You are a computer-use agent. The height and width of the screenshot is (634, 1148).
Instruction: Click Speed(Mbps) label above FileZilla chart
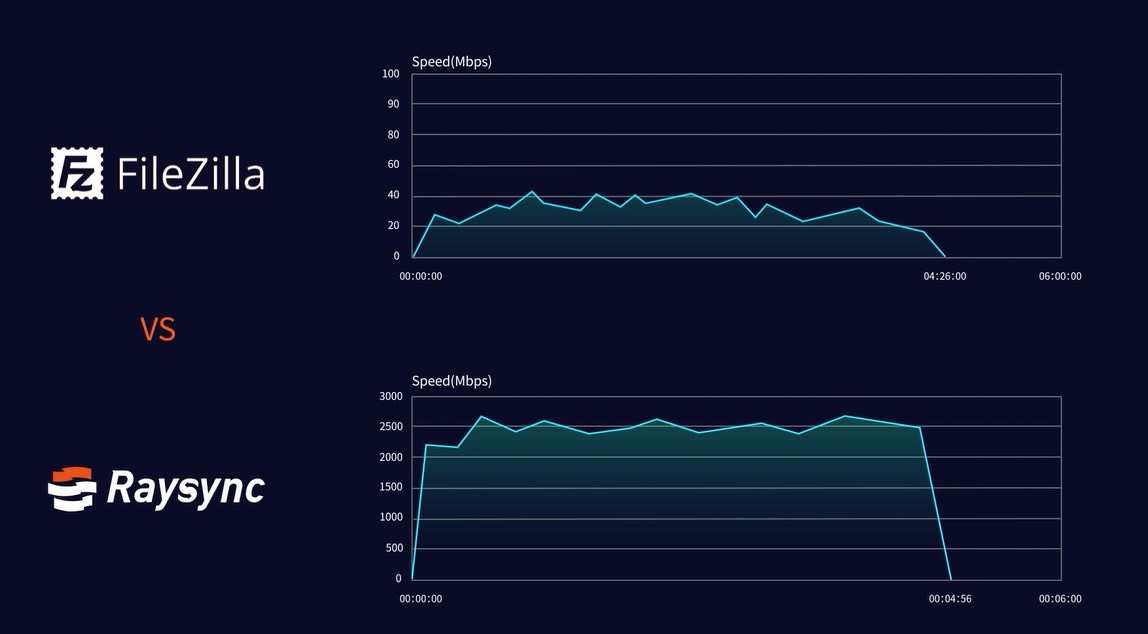[452, 61]
